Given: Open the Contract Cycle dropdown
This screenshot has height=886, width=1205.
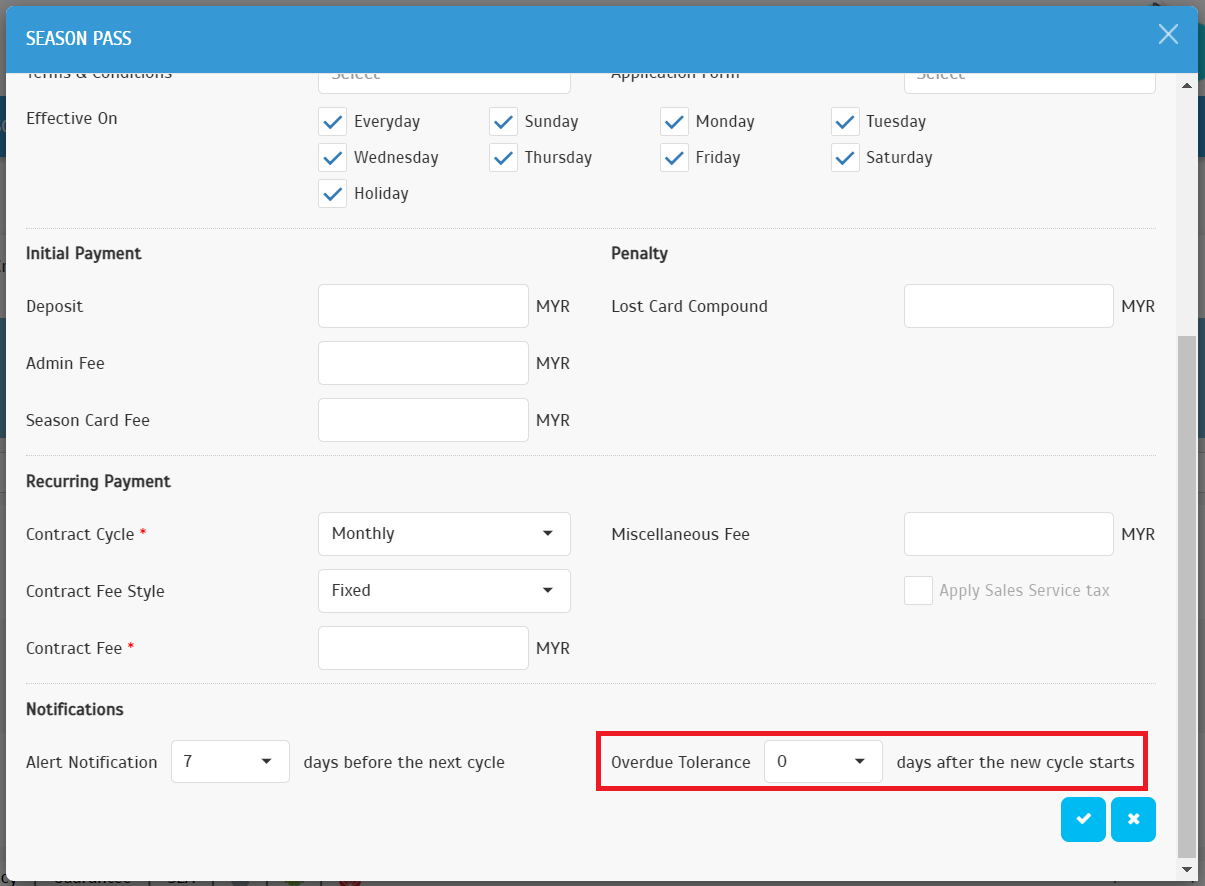Looking at the screenshot, I should pyautogui.click(x=444, y=534).
